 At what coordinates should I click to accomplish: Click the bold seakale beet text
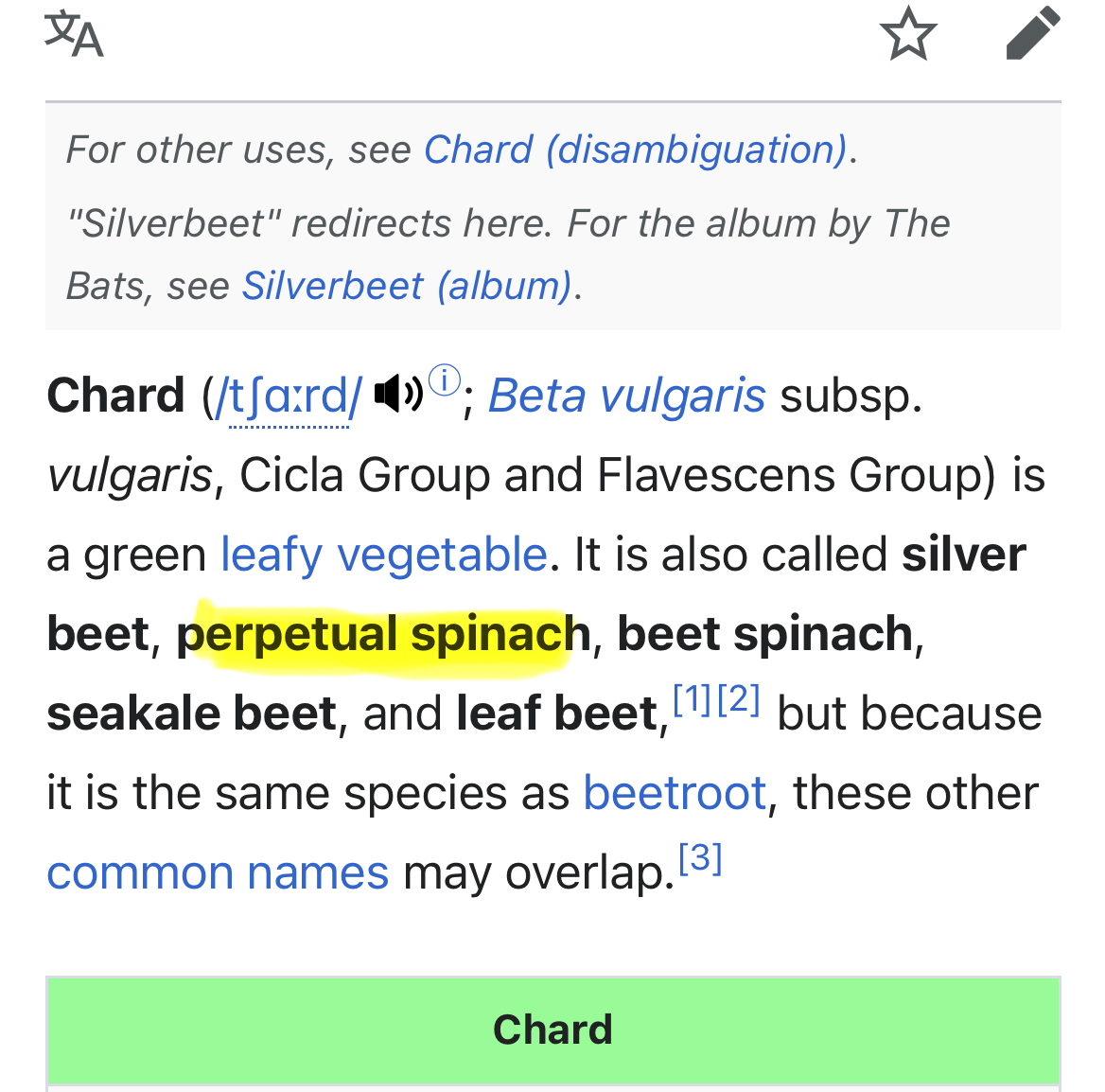(192, 713)
